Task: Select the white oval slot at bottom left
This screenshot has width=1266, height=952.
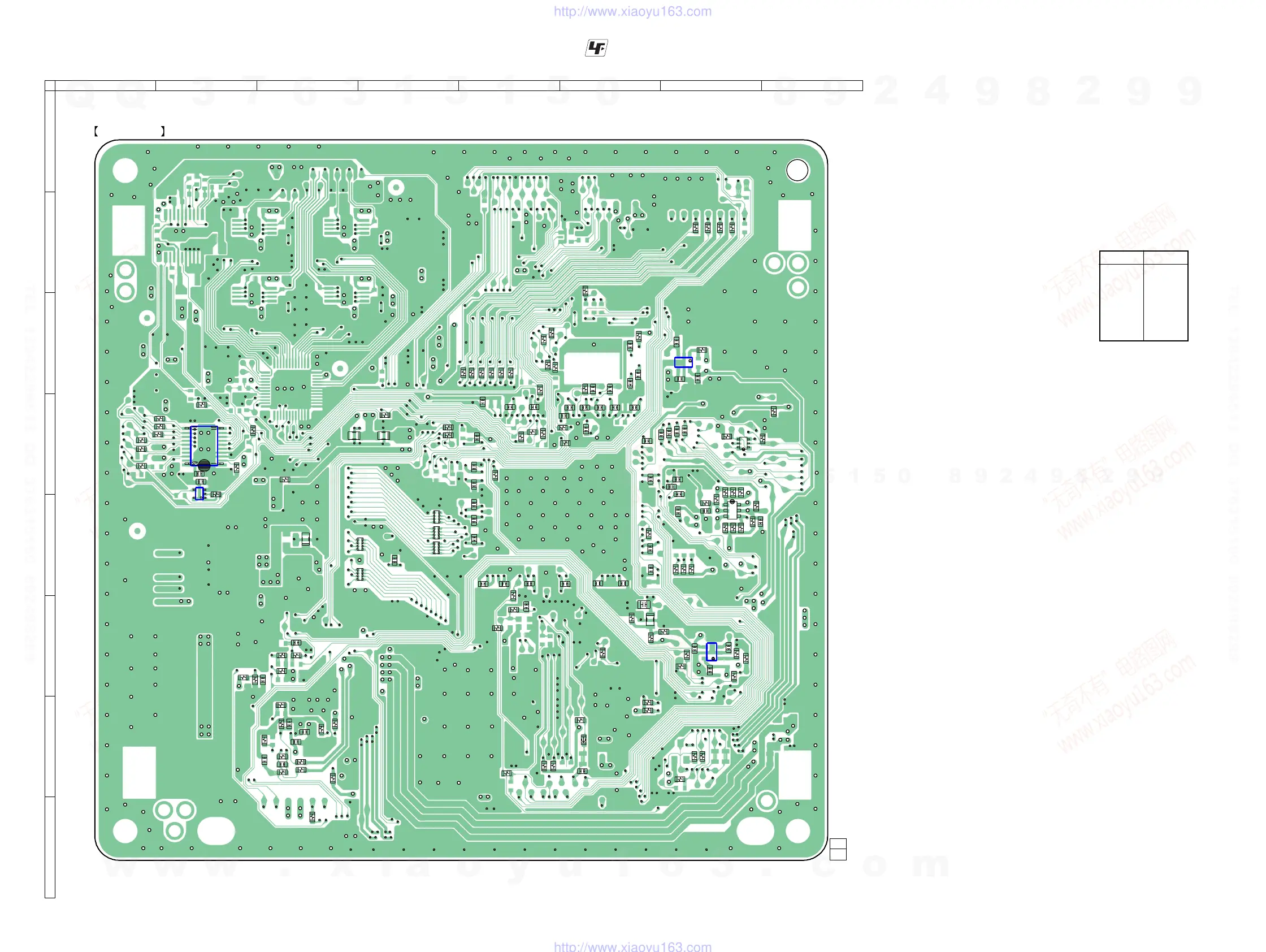Action: coord(216,830)
